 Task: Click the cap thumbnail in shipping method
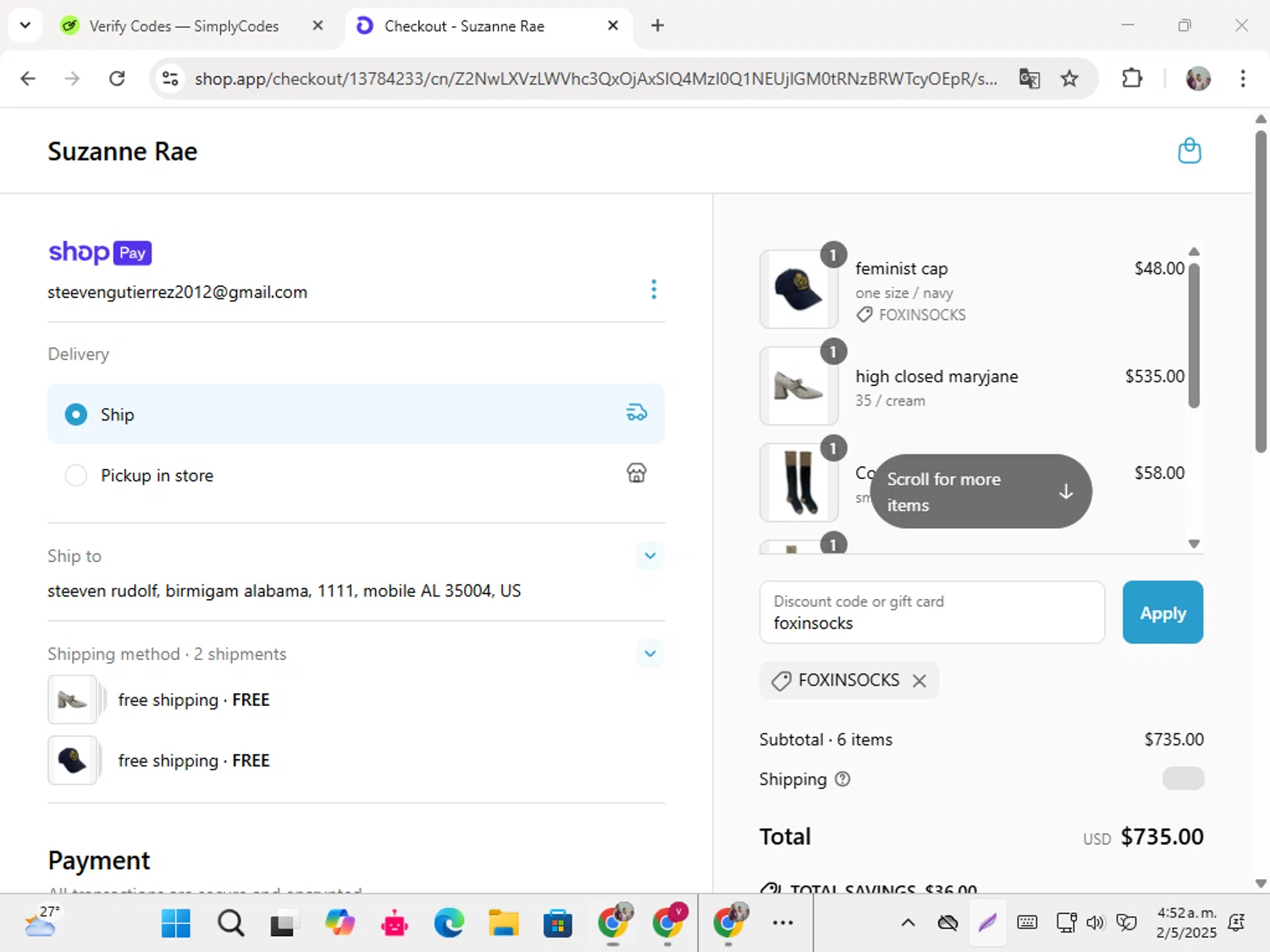[x=72, y=761]
